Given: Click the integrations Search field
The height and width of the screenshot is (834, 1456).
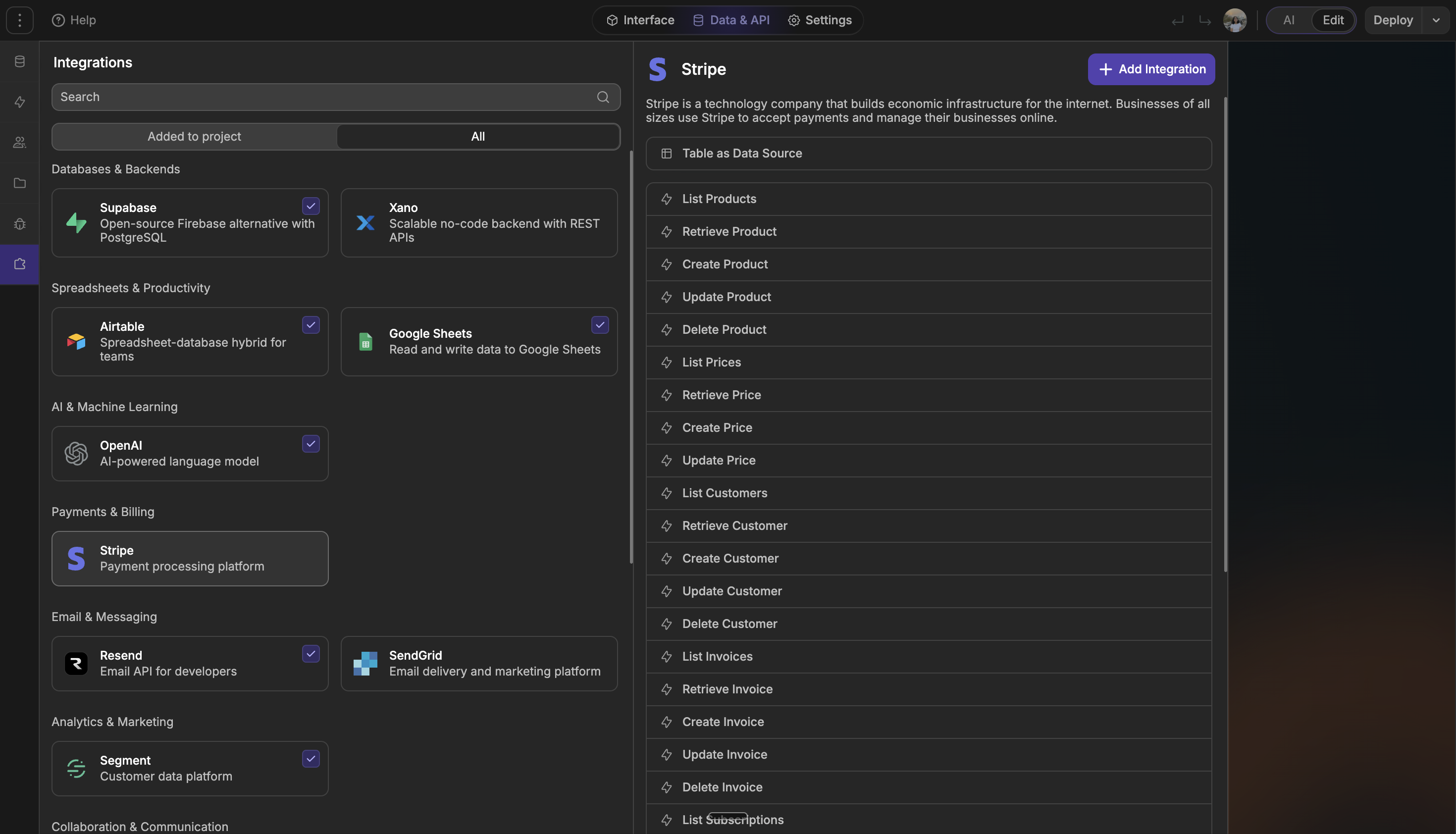Looking at the screenshot, I should click(x=336, y=97).
